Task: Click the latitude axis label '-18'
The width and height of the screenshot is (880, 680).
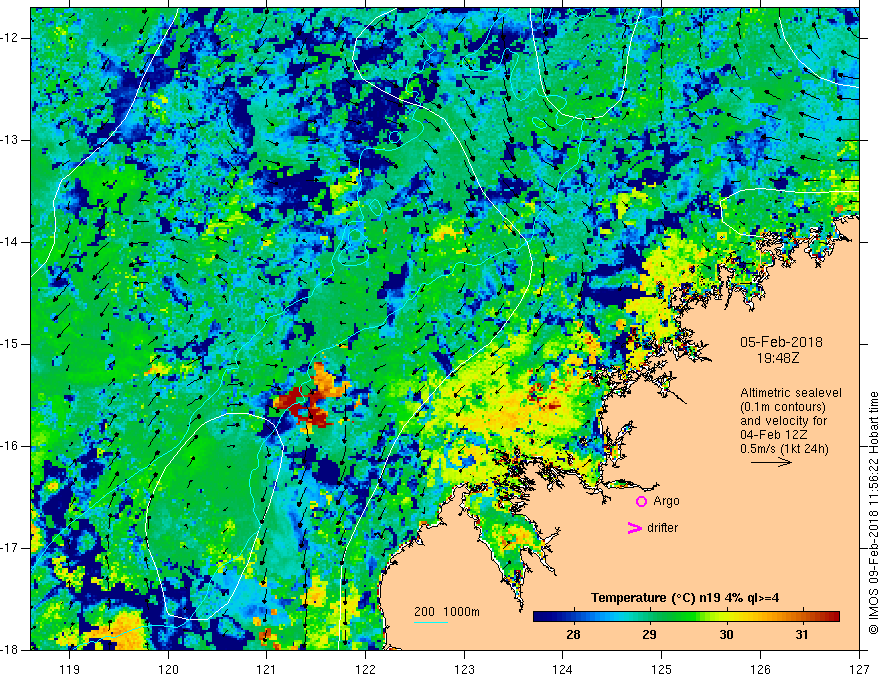Action: click(10, 650)
